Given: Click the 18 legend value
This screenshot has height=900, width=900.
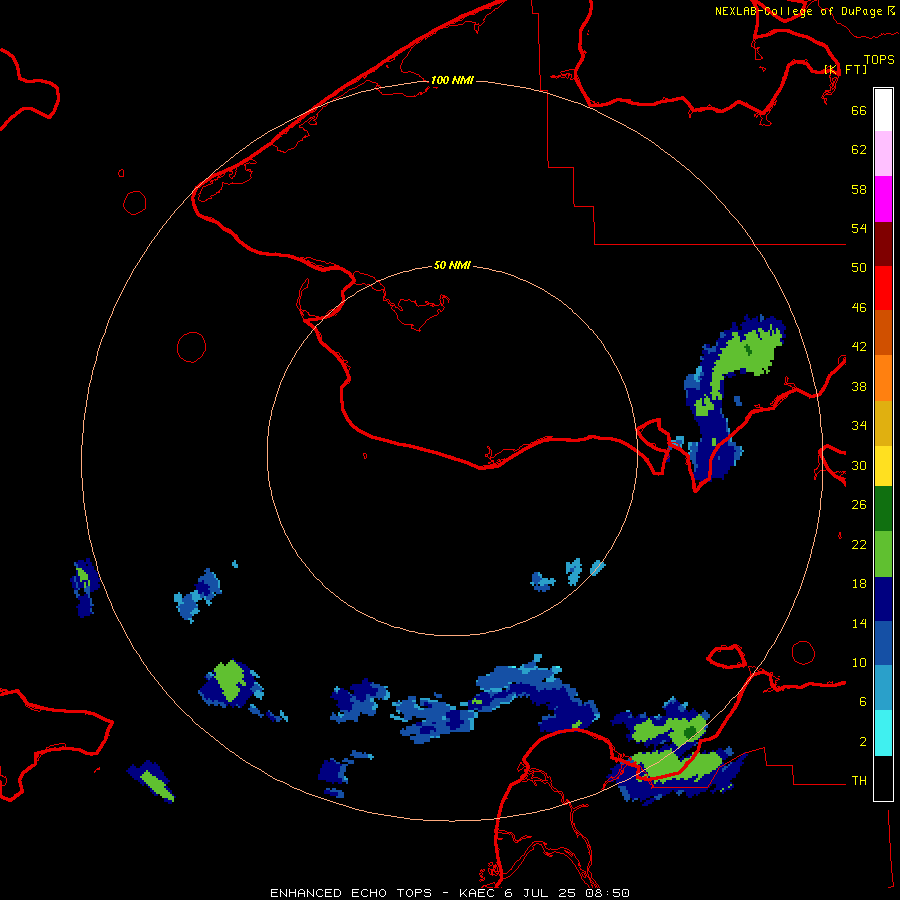Looking at the screenshot, I should point(859,584).
